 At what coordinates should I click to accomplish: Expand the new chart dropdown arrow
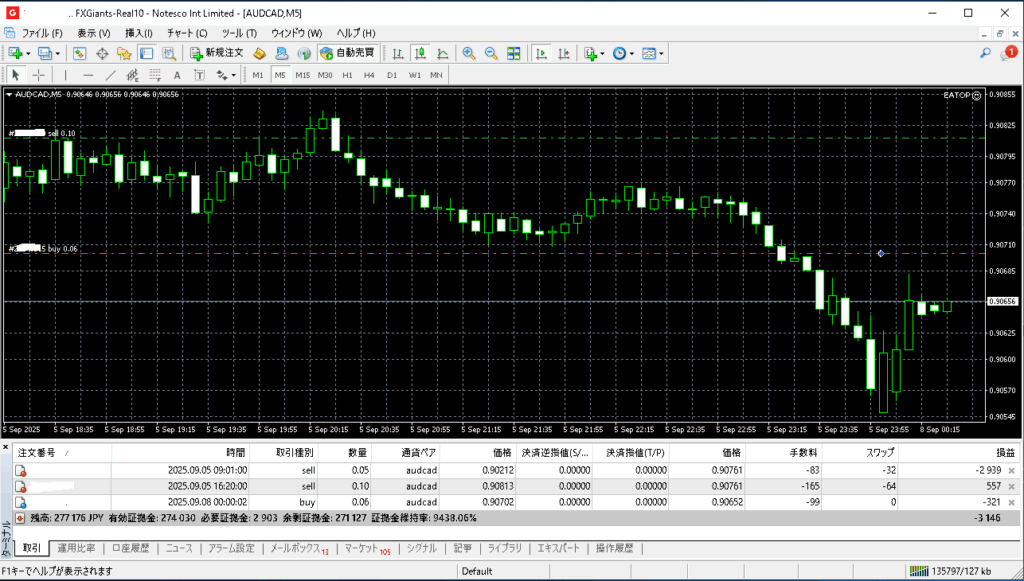click(28, 53)
